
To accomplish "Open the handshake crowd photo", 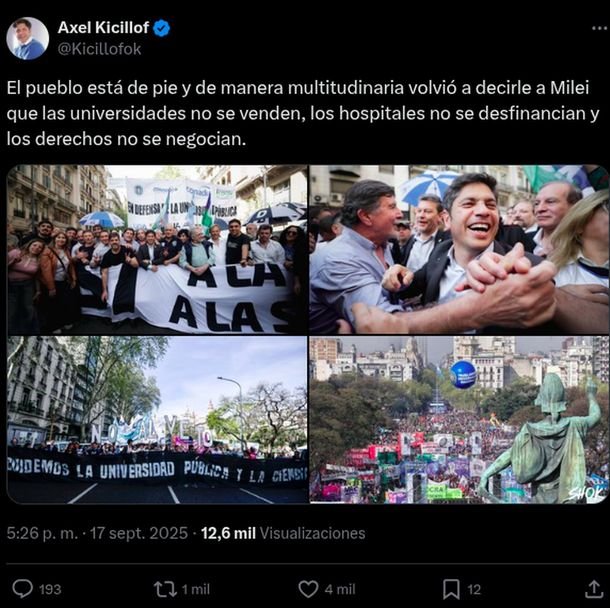I will pyautogui.click(x=459, y=249).
